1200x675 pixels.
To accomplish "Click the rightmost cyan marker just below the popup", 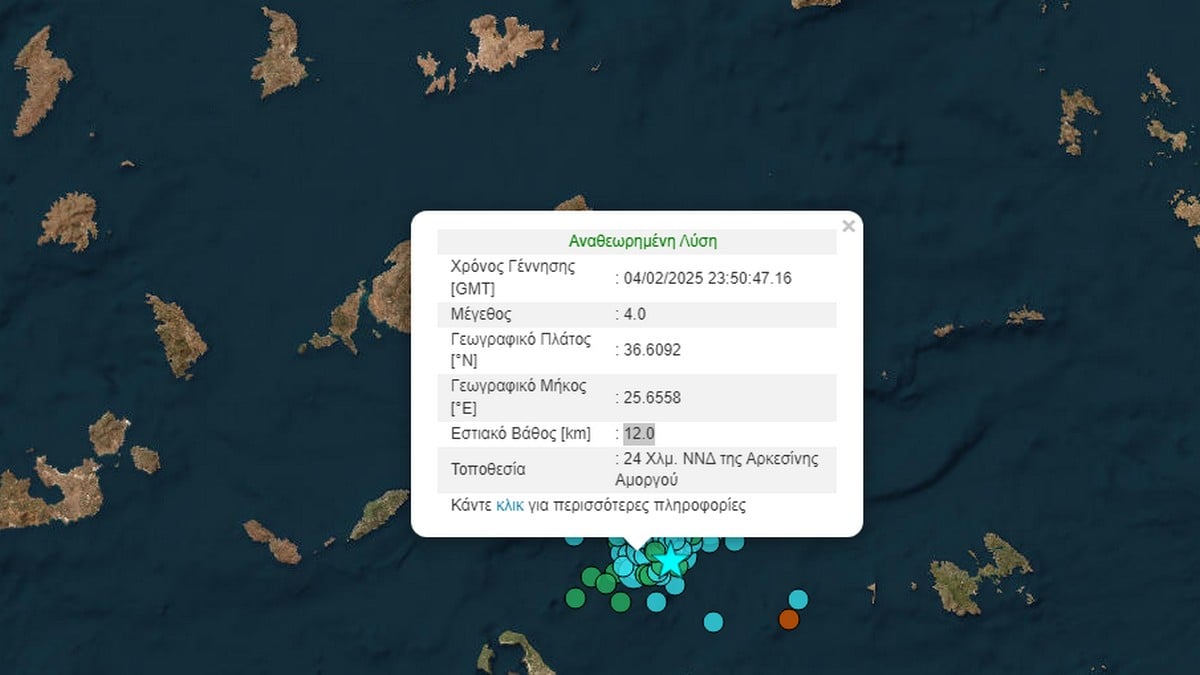I will click(735, 543).
